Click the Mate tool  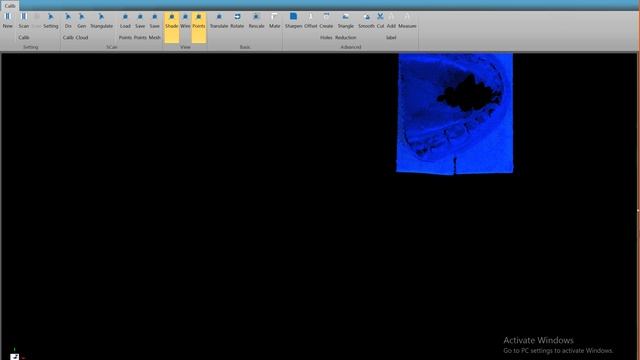[275, 21]
